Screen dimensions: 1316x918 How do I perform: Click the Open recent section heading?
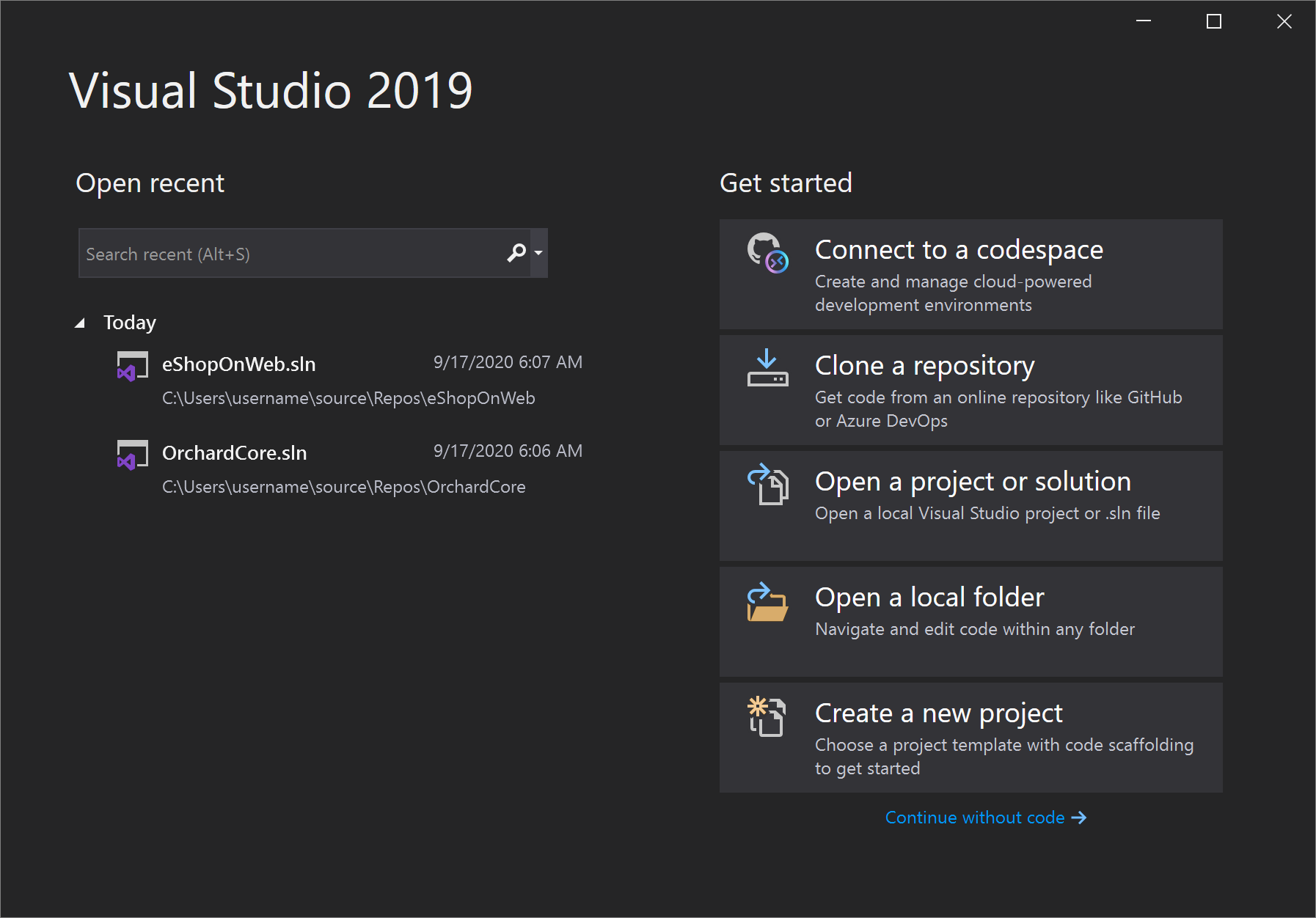[x=150, y=183]
